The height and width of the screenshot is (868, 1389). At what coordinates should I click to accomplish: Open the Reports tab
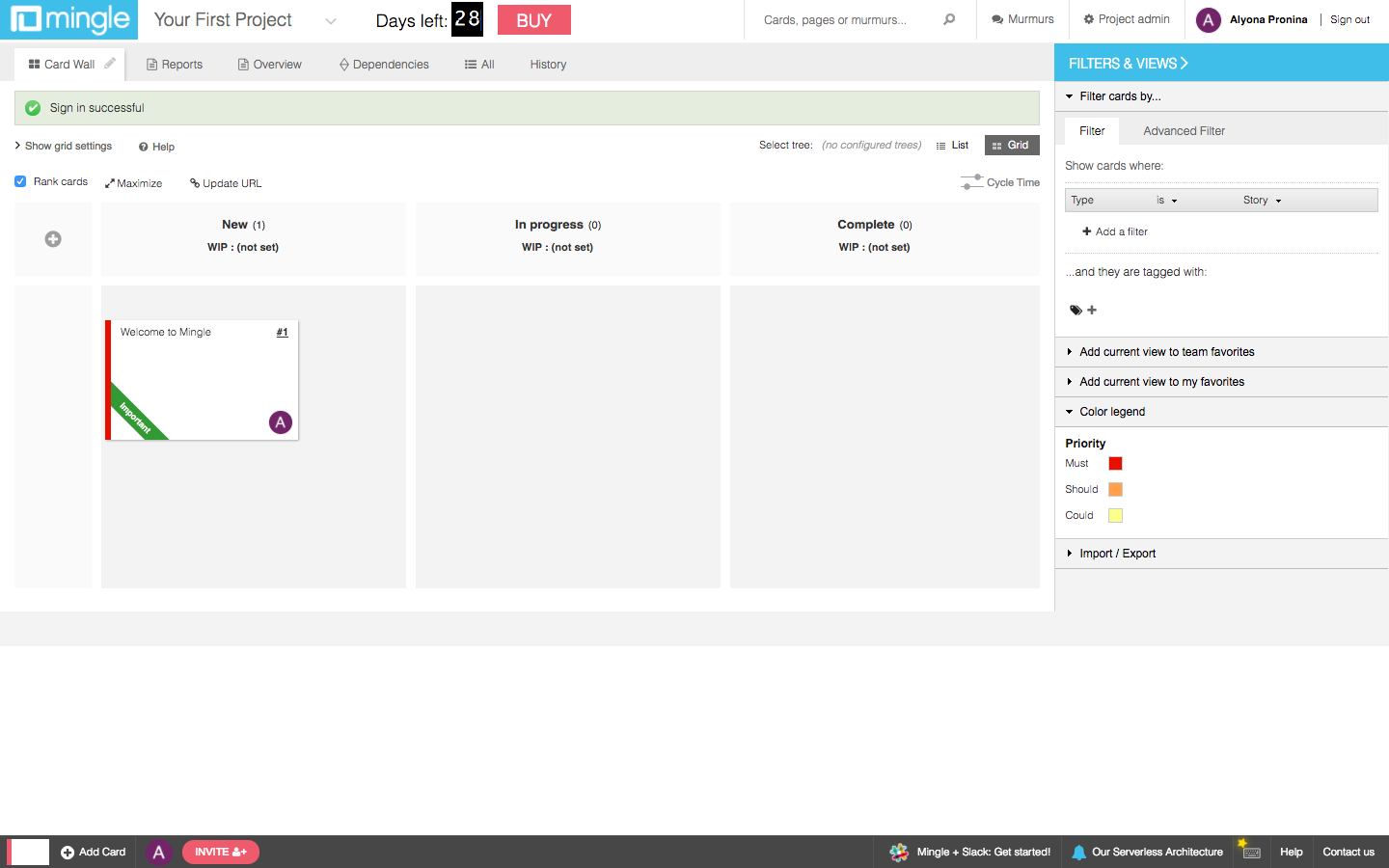[175, 65]
